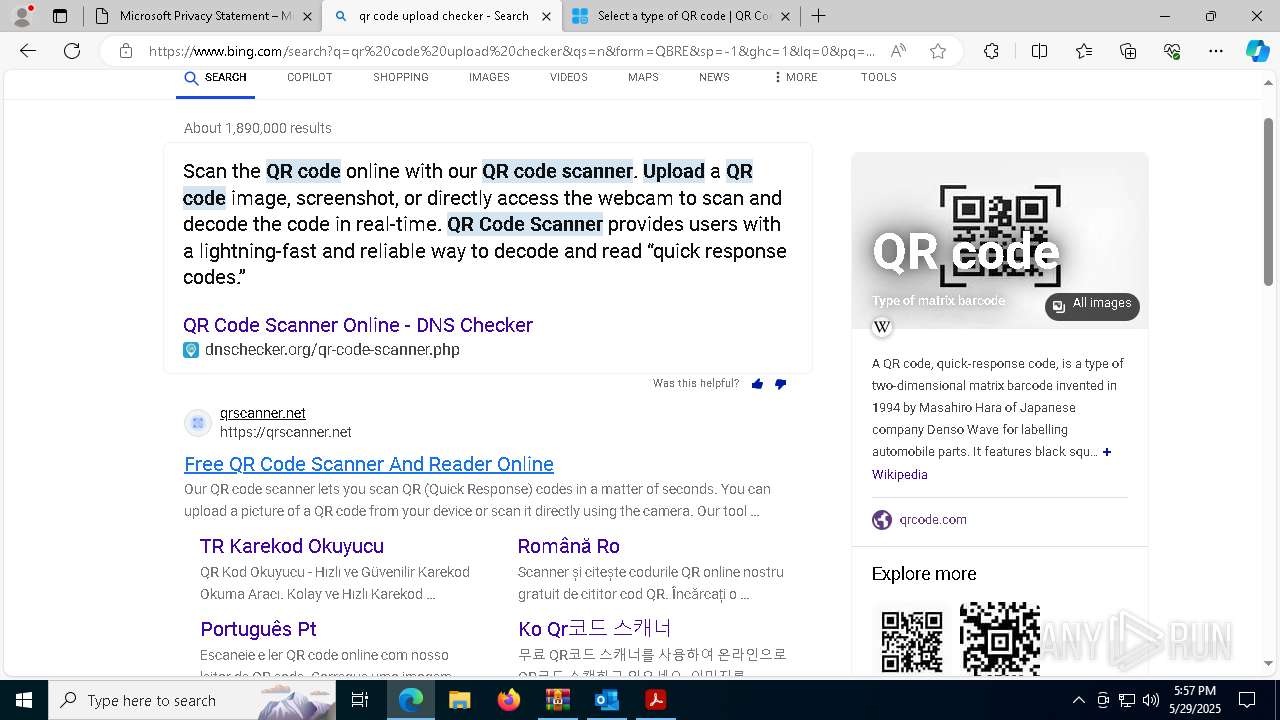Open the tab actions menu icon
Screen dimensions: 1280x720
[x=60, y=16]
